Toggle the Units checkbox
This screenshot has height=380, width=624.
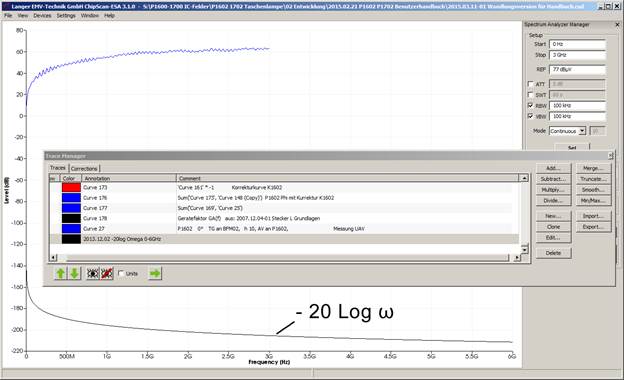coord(121,273)
